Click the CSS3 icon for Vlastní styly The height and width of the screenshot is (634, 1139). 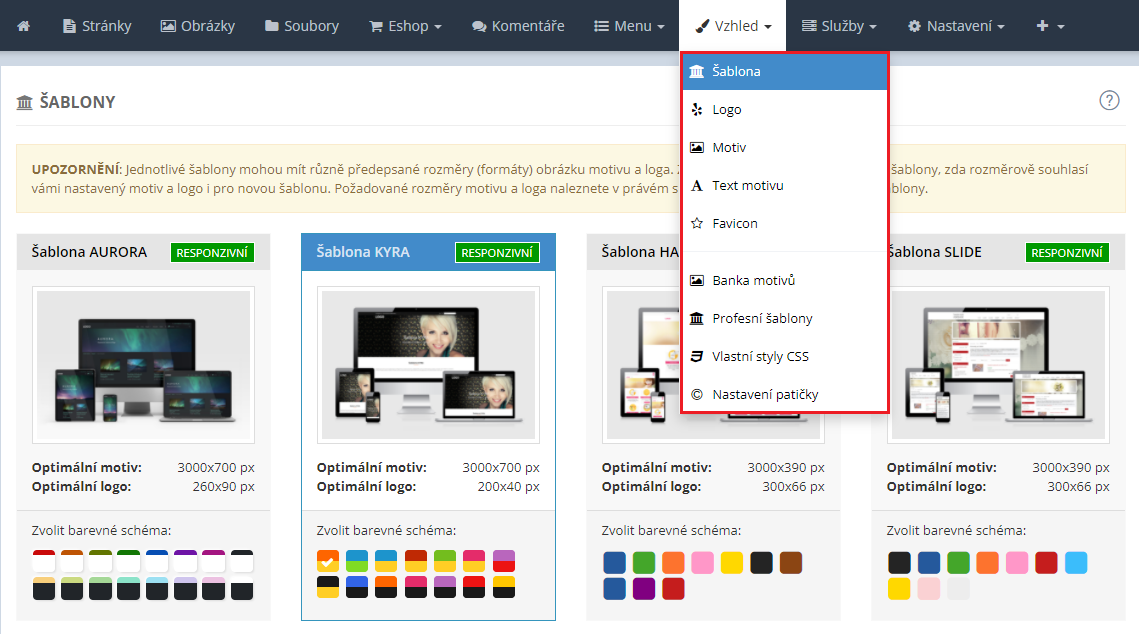pos(697,357)
